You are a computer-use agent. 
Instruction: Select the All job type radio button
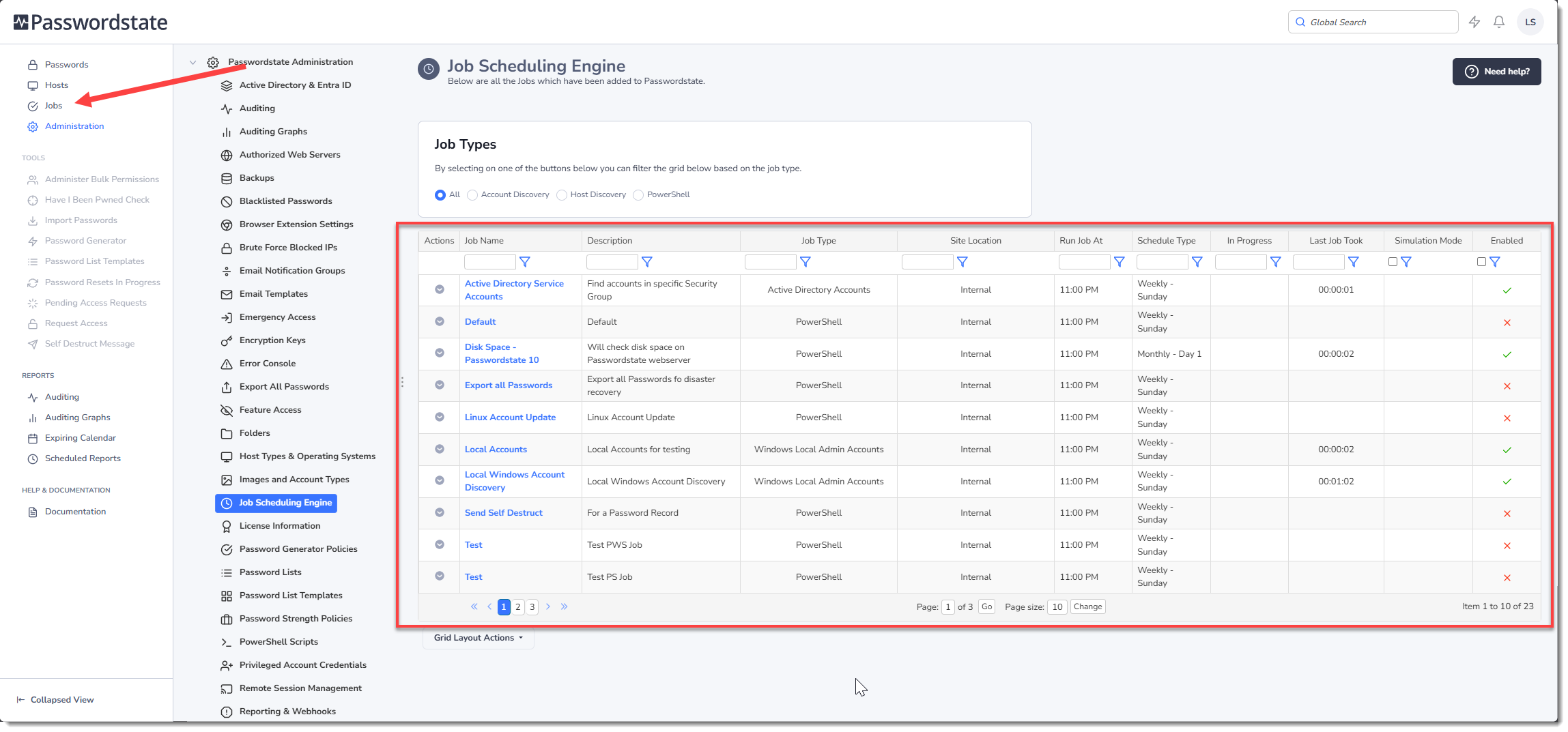440,195
